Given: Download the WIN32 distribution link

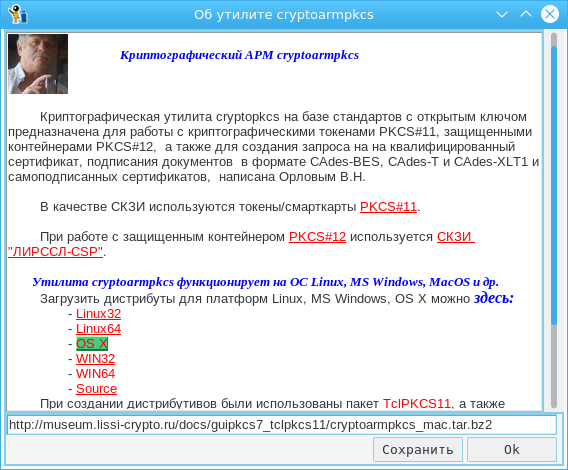Looking at the screenshot, I should tap(95, 359).
